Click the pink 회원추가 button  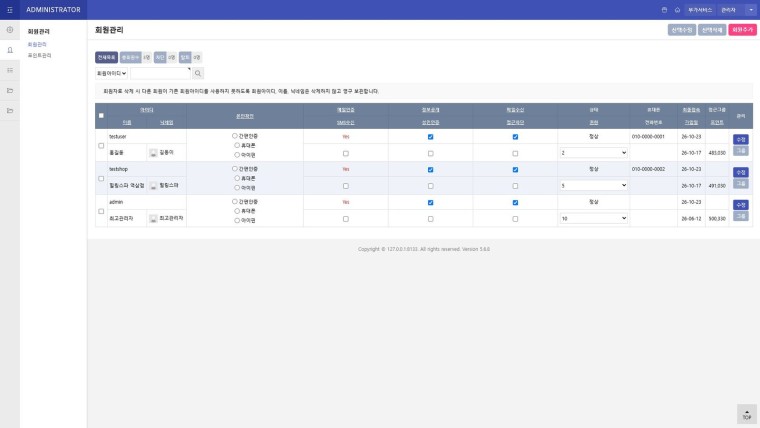tap(743, 30)
